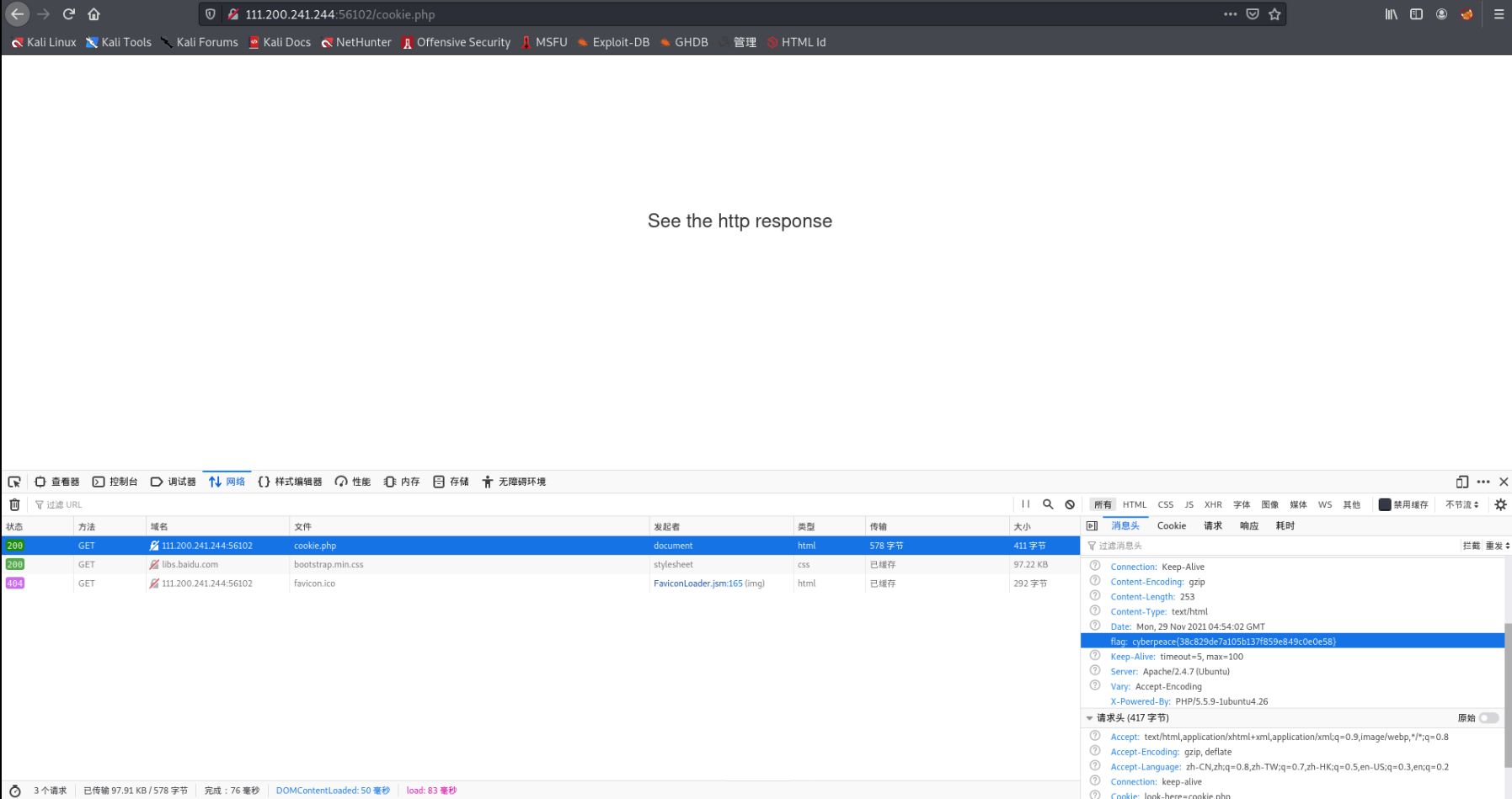This screenshot has height=799, width=1512.
Task: Open the request blocking icon
Action: tap(1070, 504)
